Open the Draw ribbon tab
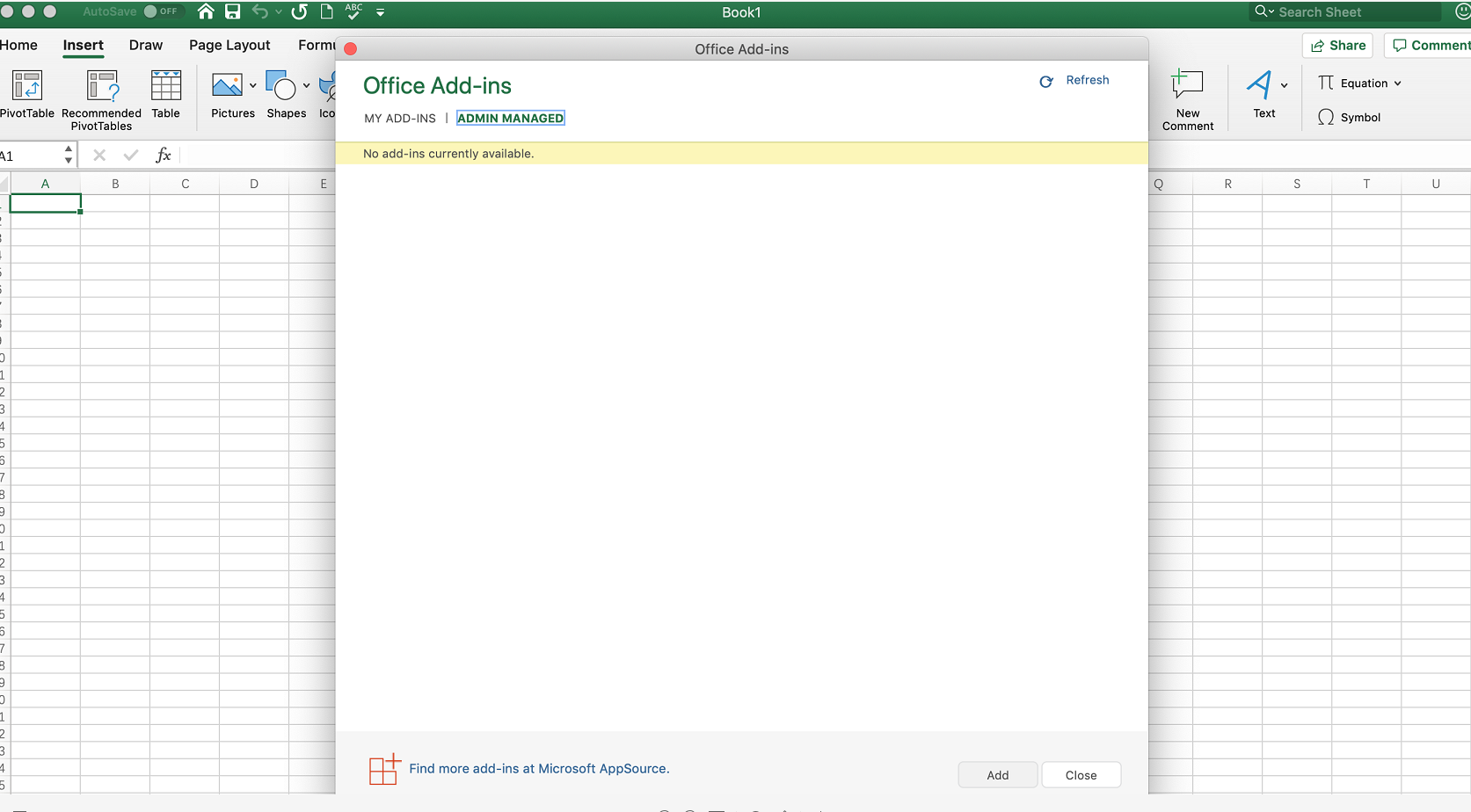Viewport: 1471px width, 812px height. (x=145, y=45)
